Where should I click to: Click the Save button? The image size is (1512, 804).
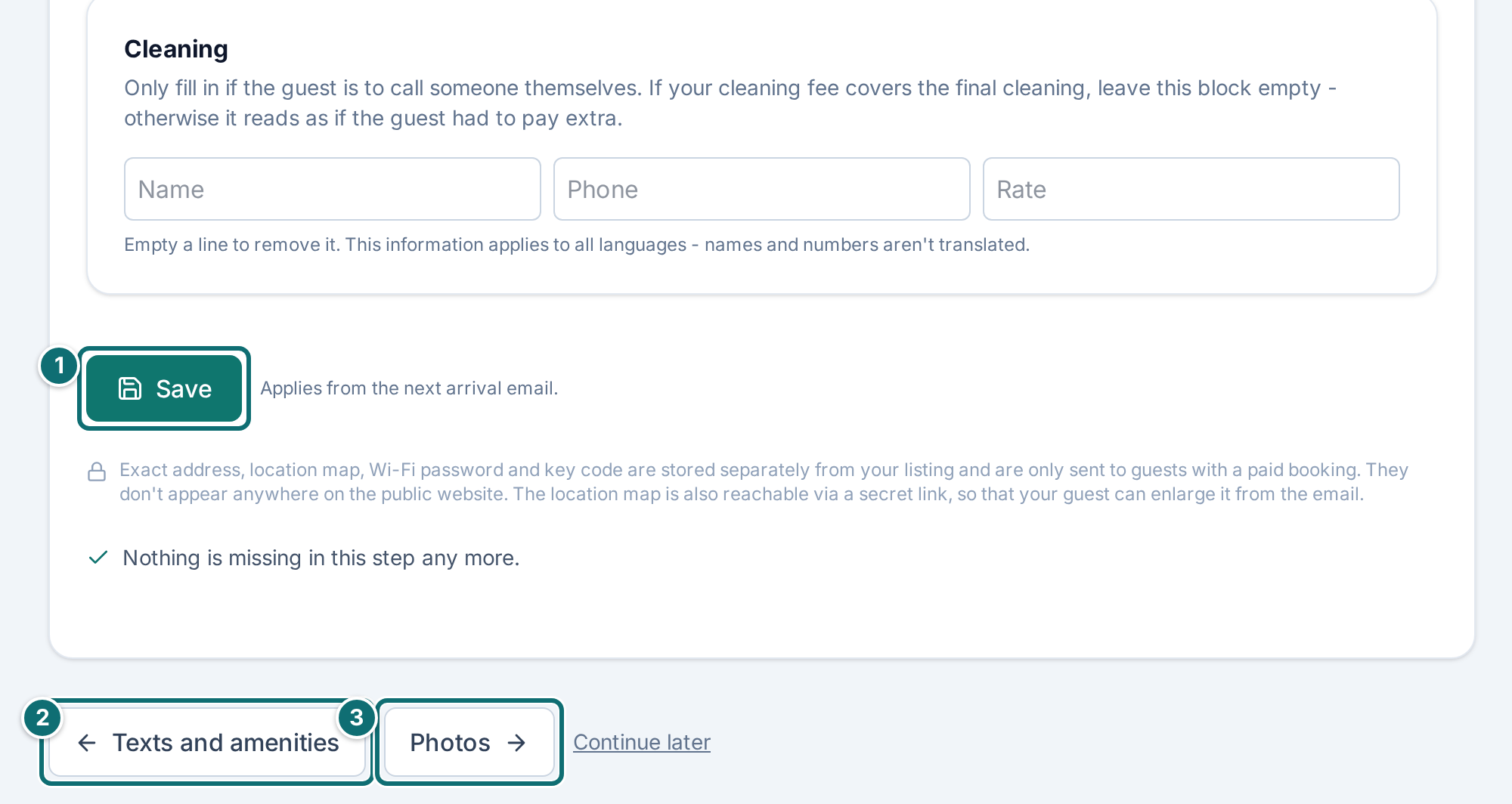[164, 388]
